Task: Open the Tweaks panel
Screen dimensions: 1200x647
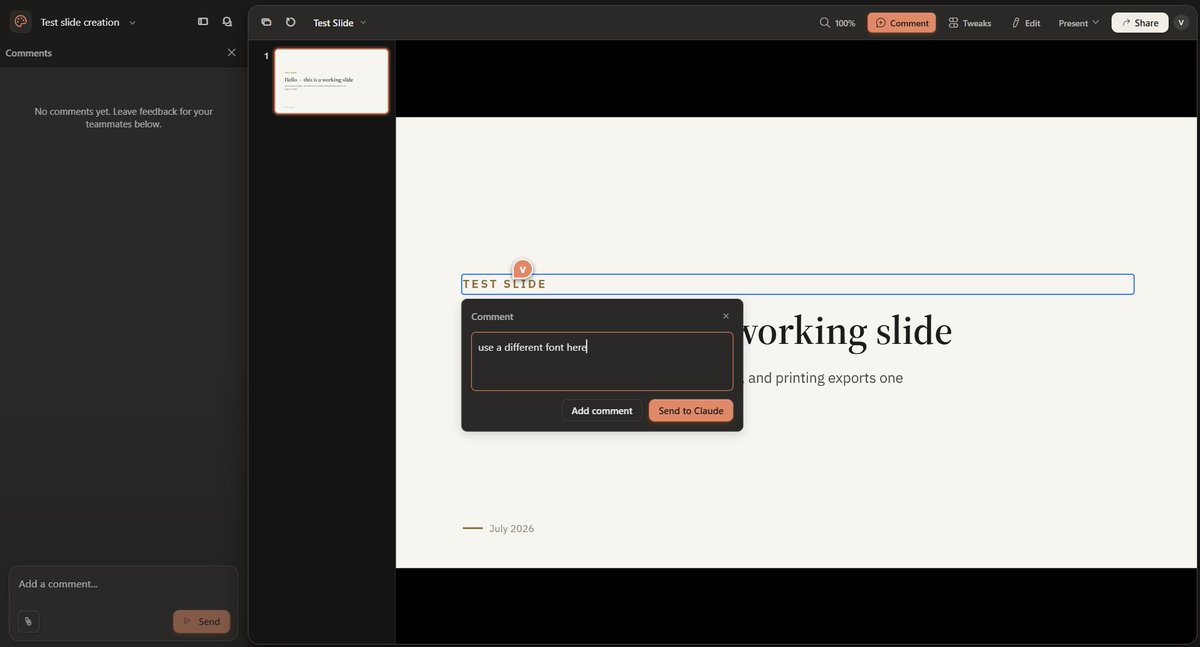Action: 970,23
